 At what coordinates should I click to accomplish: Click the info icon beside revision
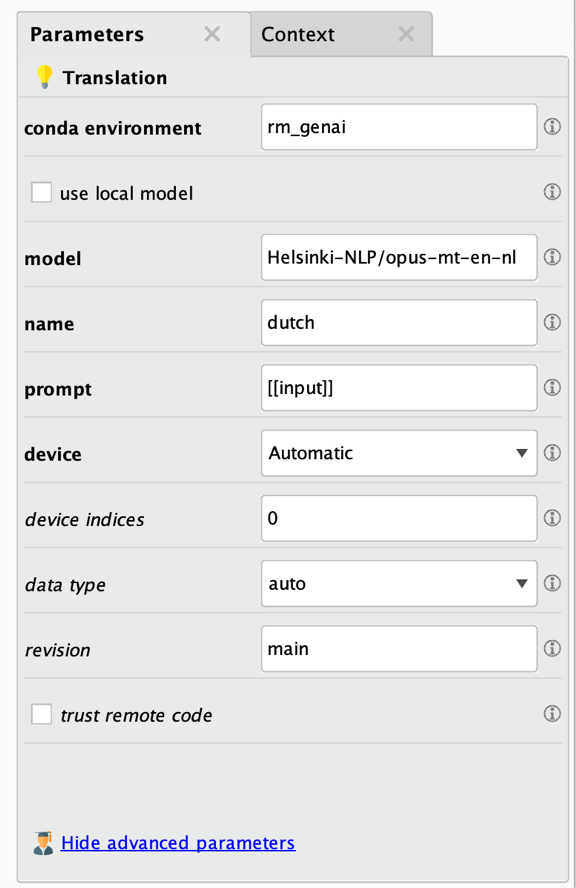point(551,648)
